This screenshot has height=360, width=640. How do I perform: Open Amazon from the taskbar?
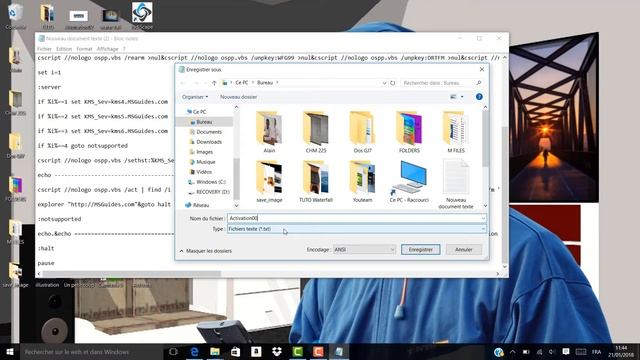[256, 352]
